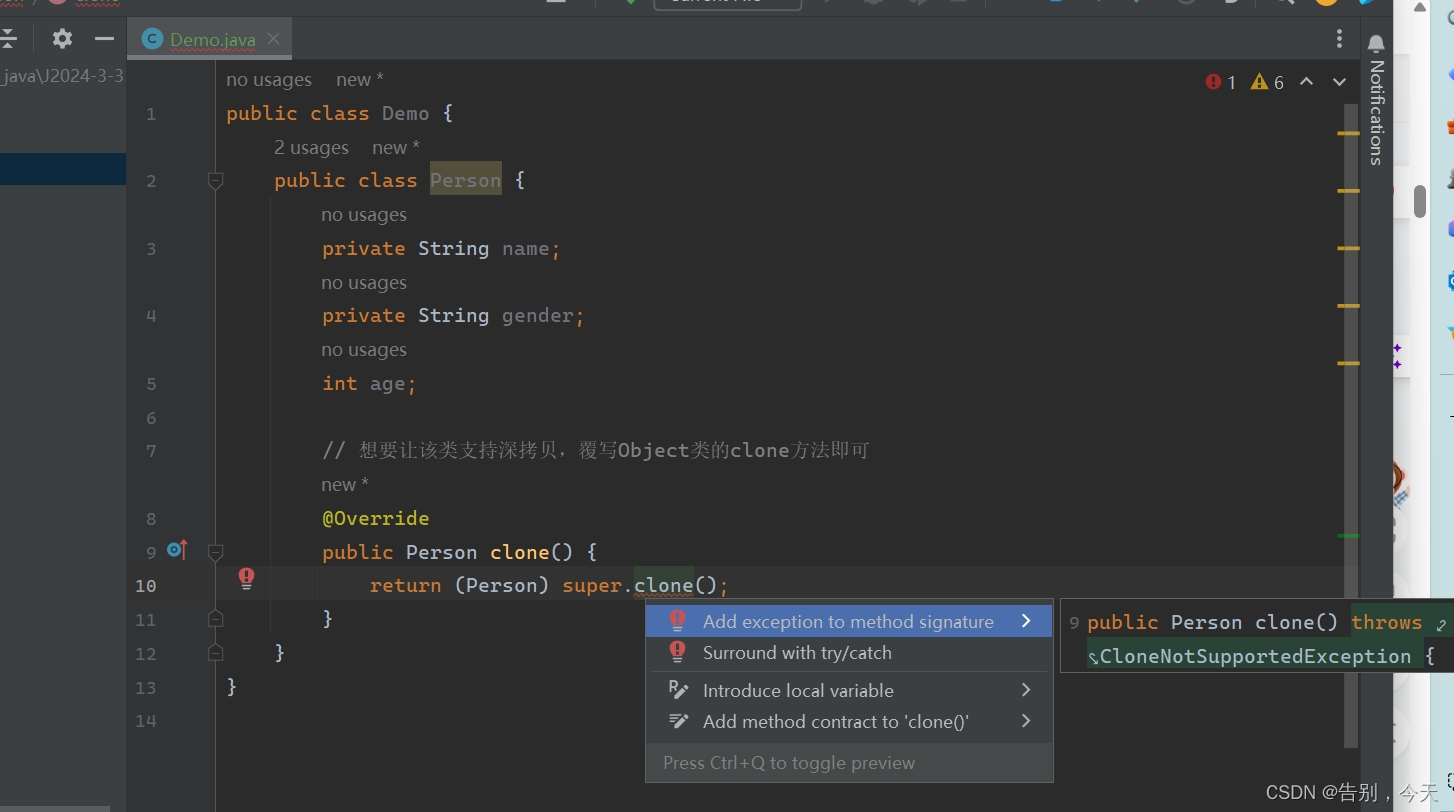The height and width of the screenshot is (812, 1454).
Task: Collapse the clone method fold on line 9
Action: coord(215,552)
